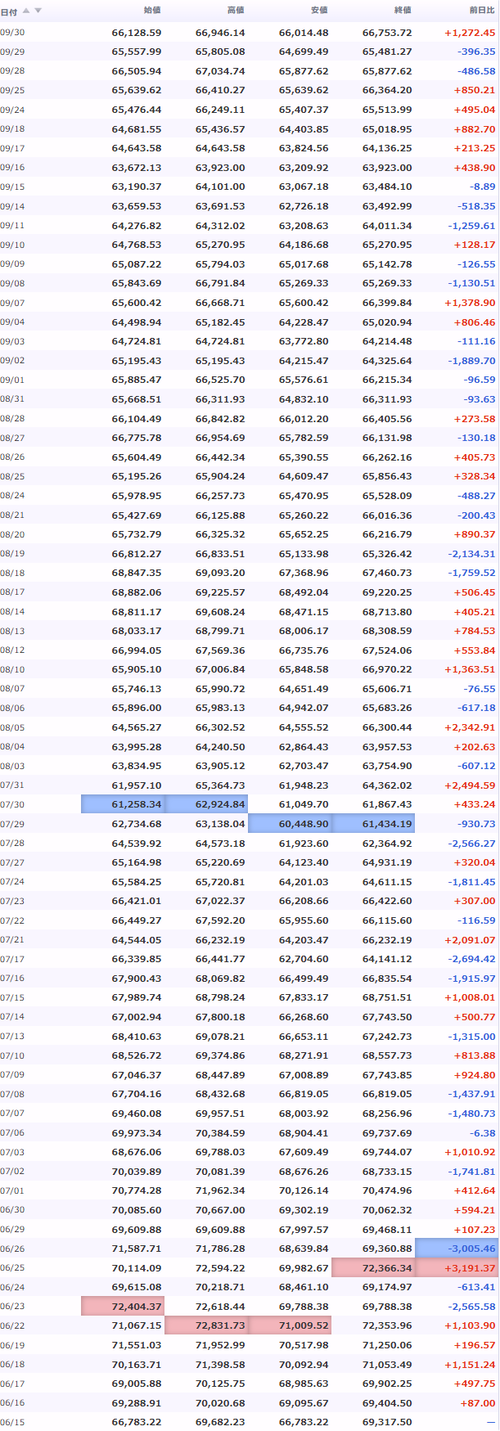500x1431 pixels.
Task: Select the low price 65,782.59
Action: pyautogui.click(x=303, y=437)
